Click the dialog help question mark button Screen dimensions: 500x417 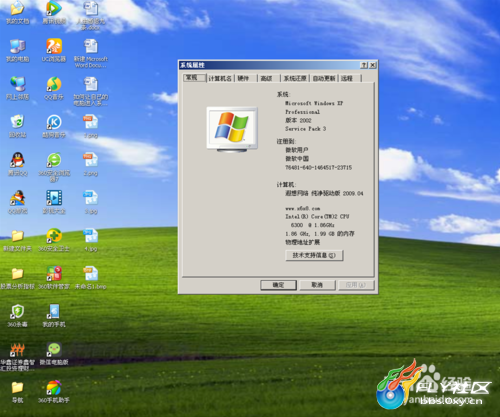(x=364, y=65)
